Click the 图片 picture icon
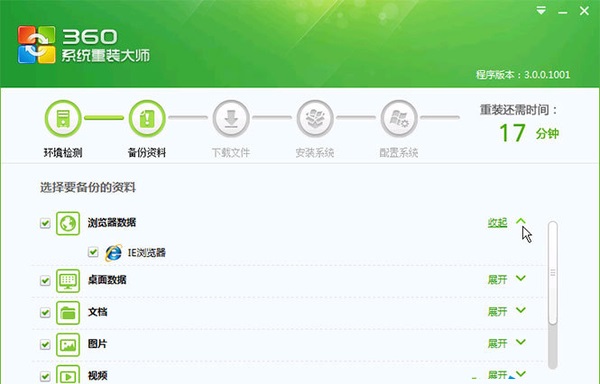600x384 pixels. tap(68, 345)
